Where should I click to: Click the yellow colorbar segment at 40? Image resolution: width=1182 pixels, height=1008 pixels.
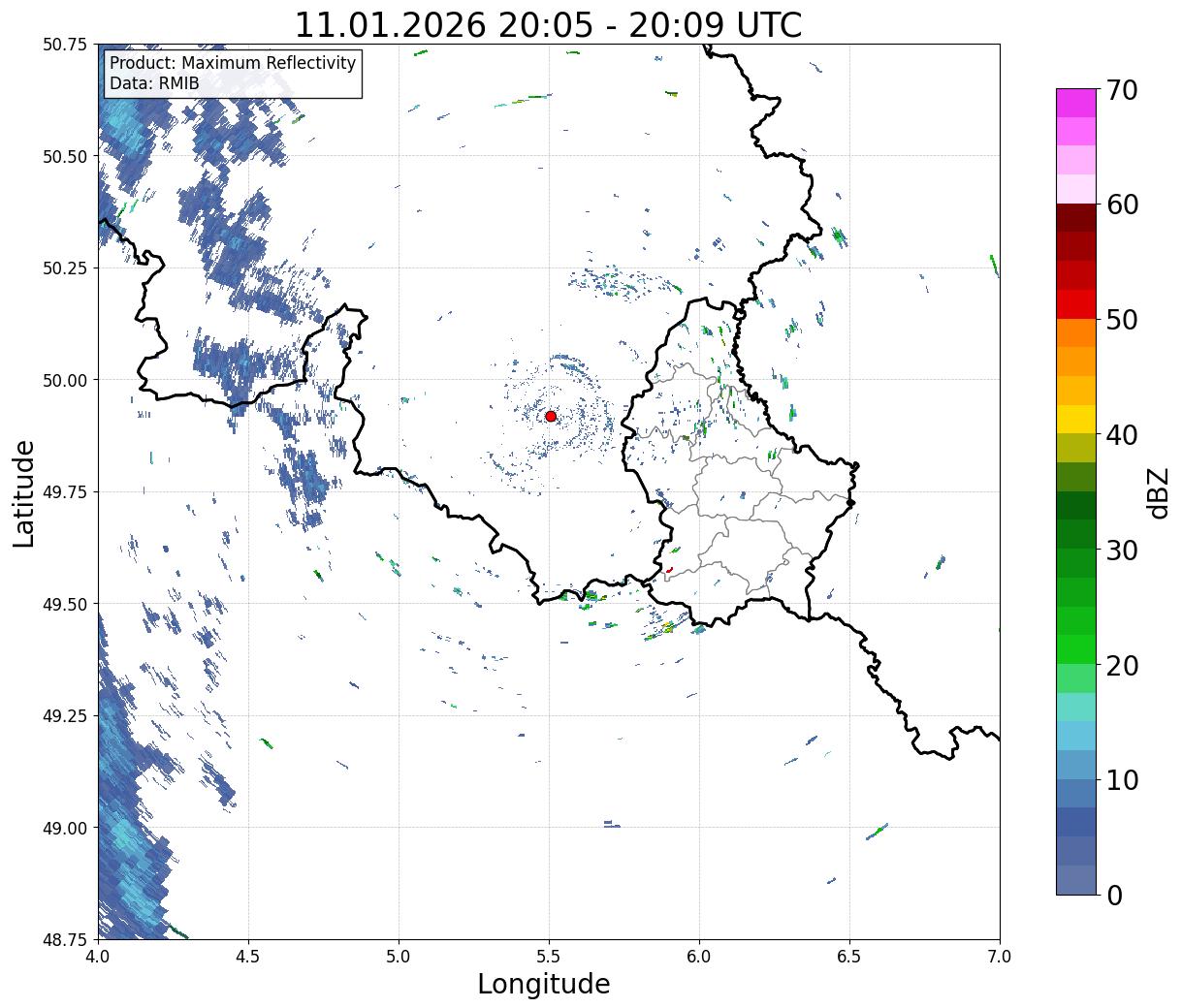click(x=1076, y=420)
